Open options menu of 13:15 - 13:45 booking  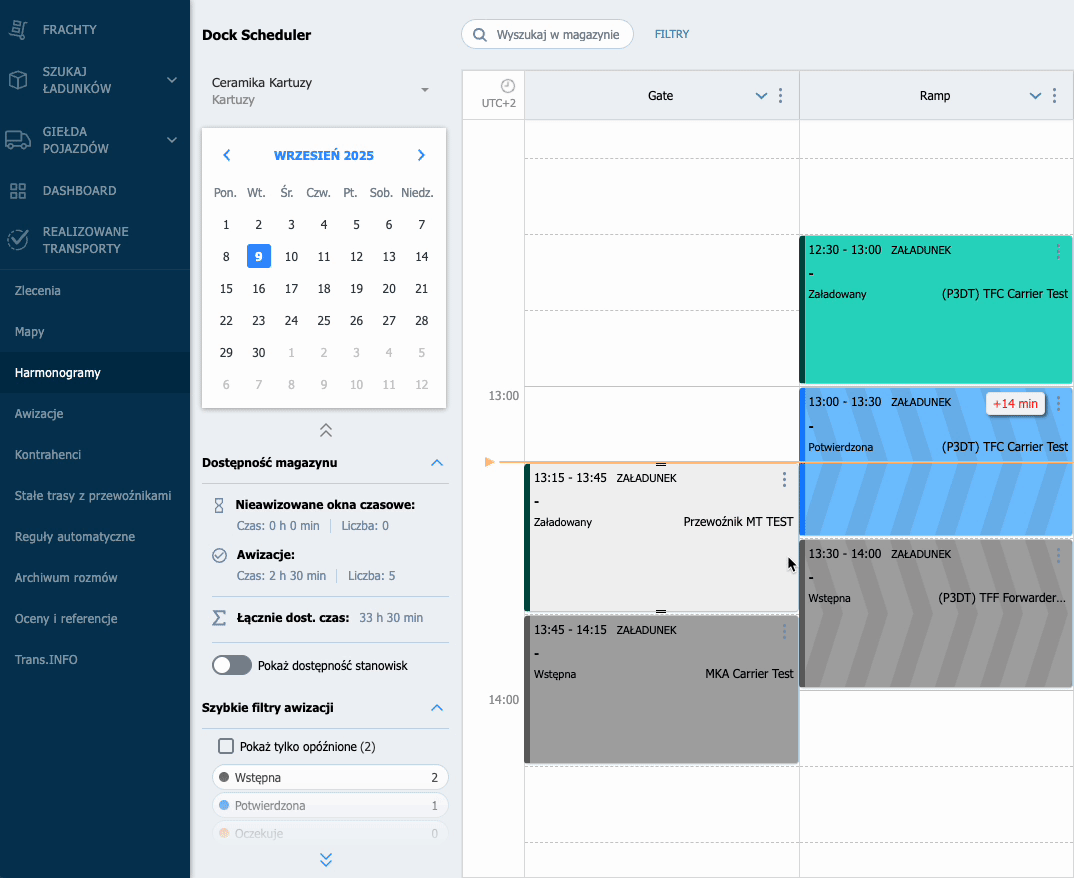pos(784,479)
